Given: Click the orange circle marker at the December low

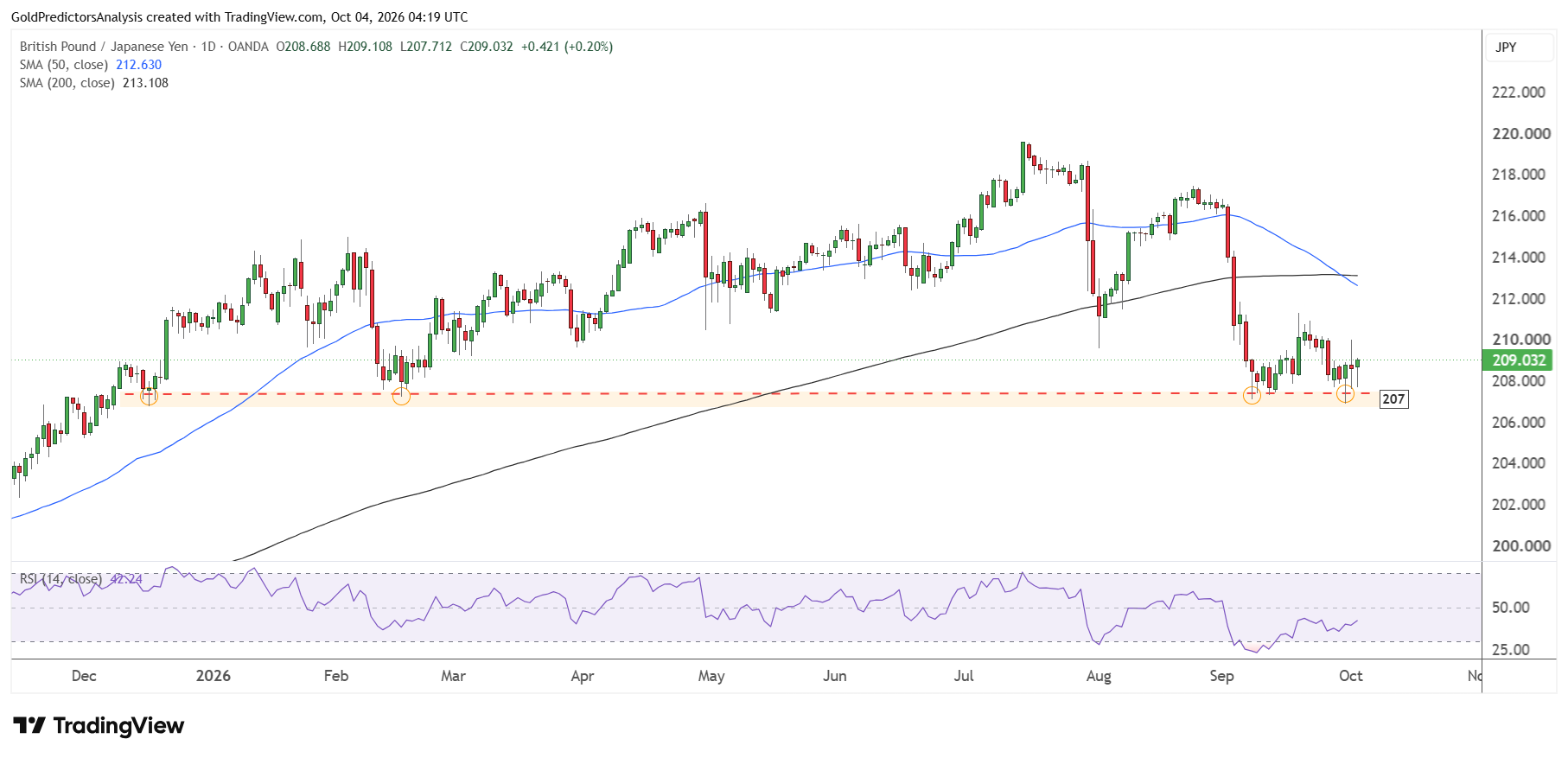Looking at the screenshot, I should click(149, 397).
